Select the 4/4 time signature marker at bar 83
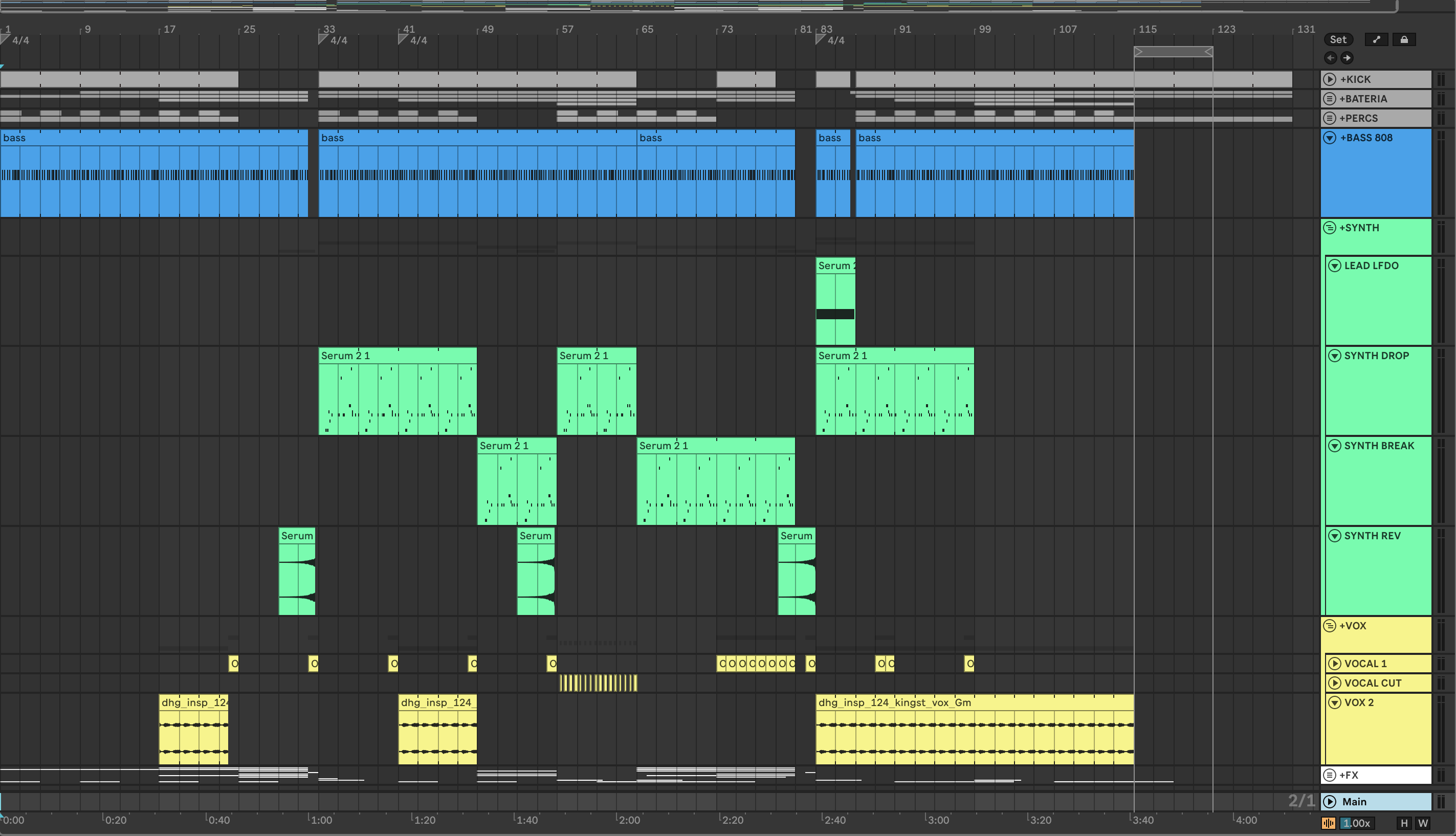Screen dimensions: 1456x836 830,40
